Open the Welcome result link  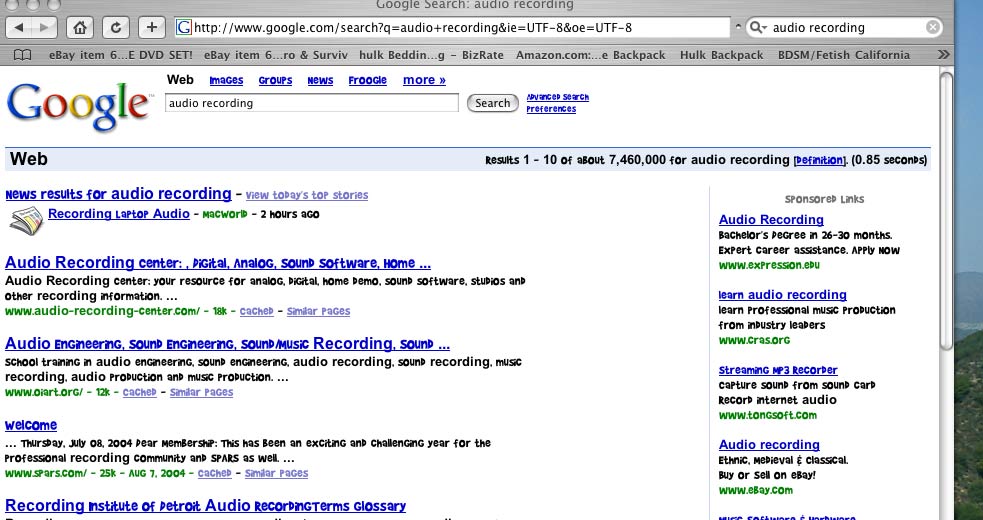click(31, 425)
